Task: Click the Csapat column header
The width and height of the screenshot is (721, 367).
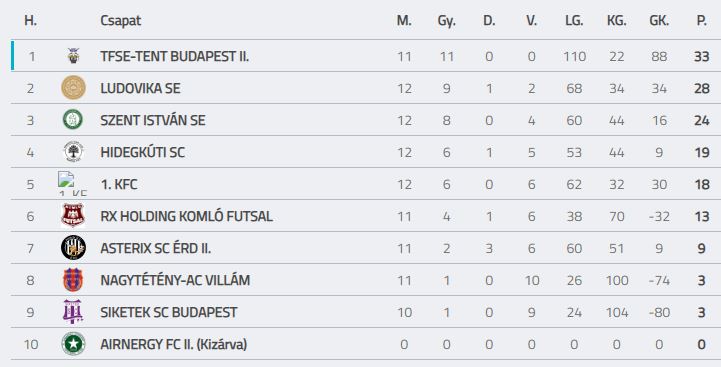Action: 120,21
